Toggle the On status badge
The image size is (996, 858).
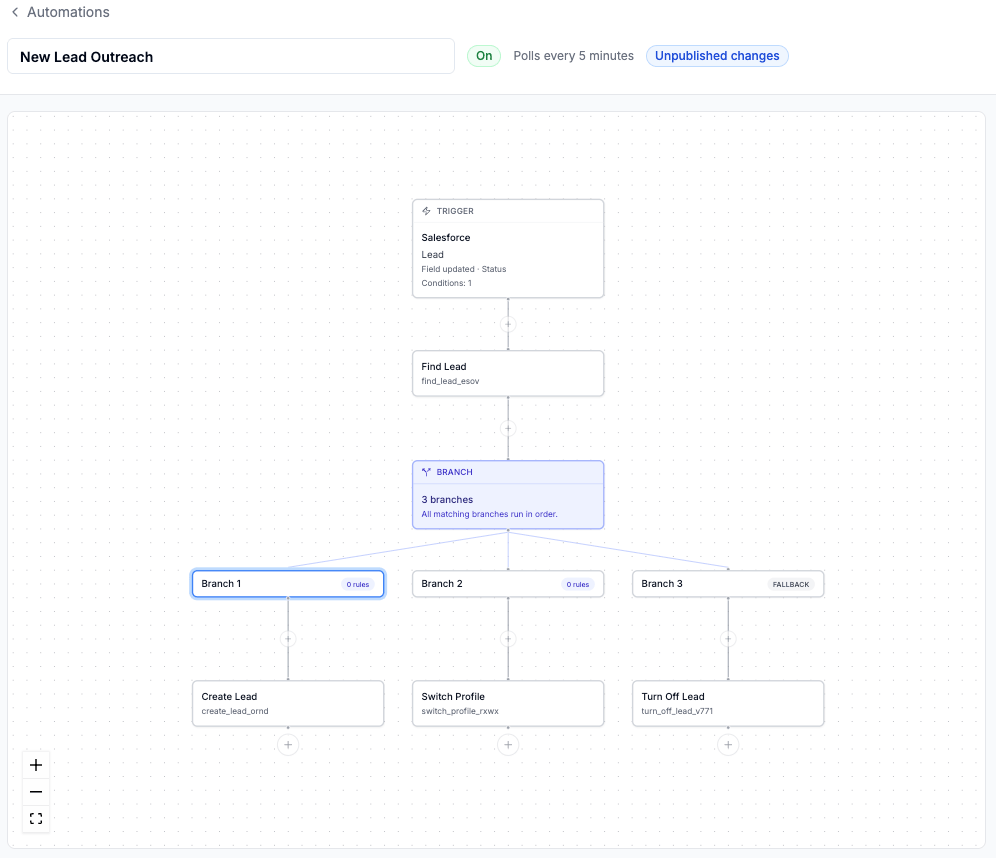click(x=484, y=56)
